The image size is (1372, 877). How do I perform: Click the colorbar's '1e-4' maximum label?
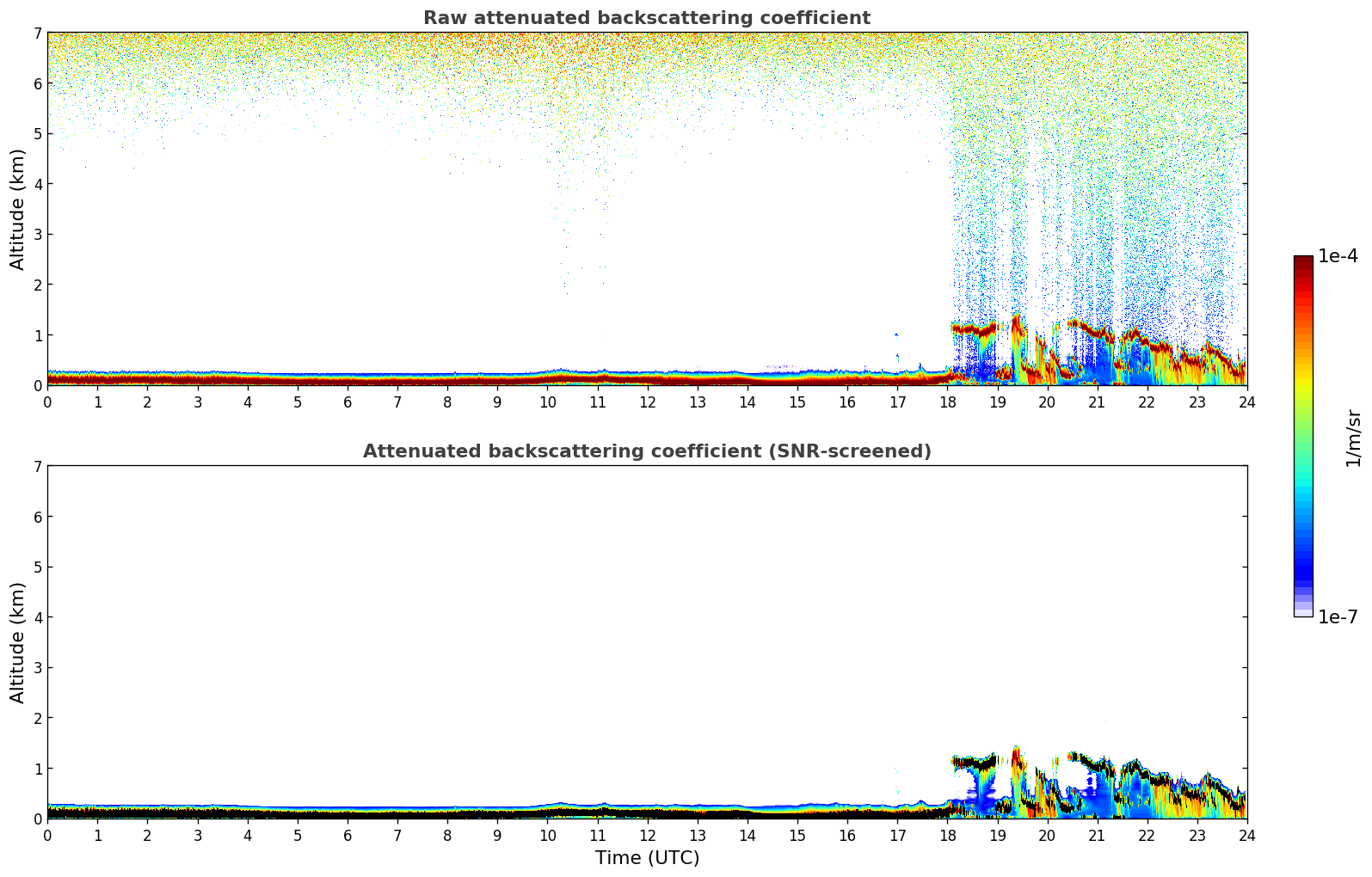[1338, 256]
